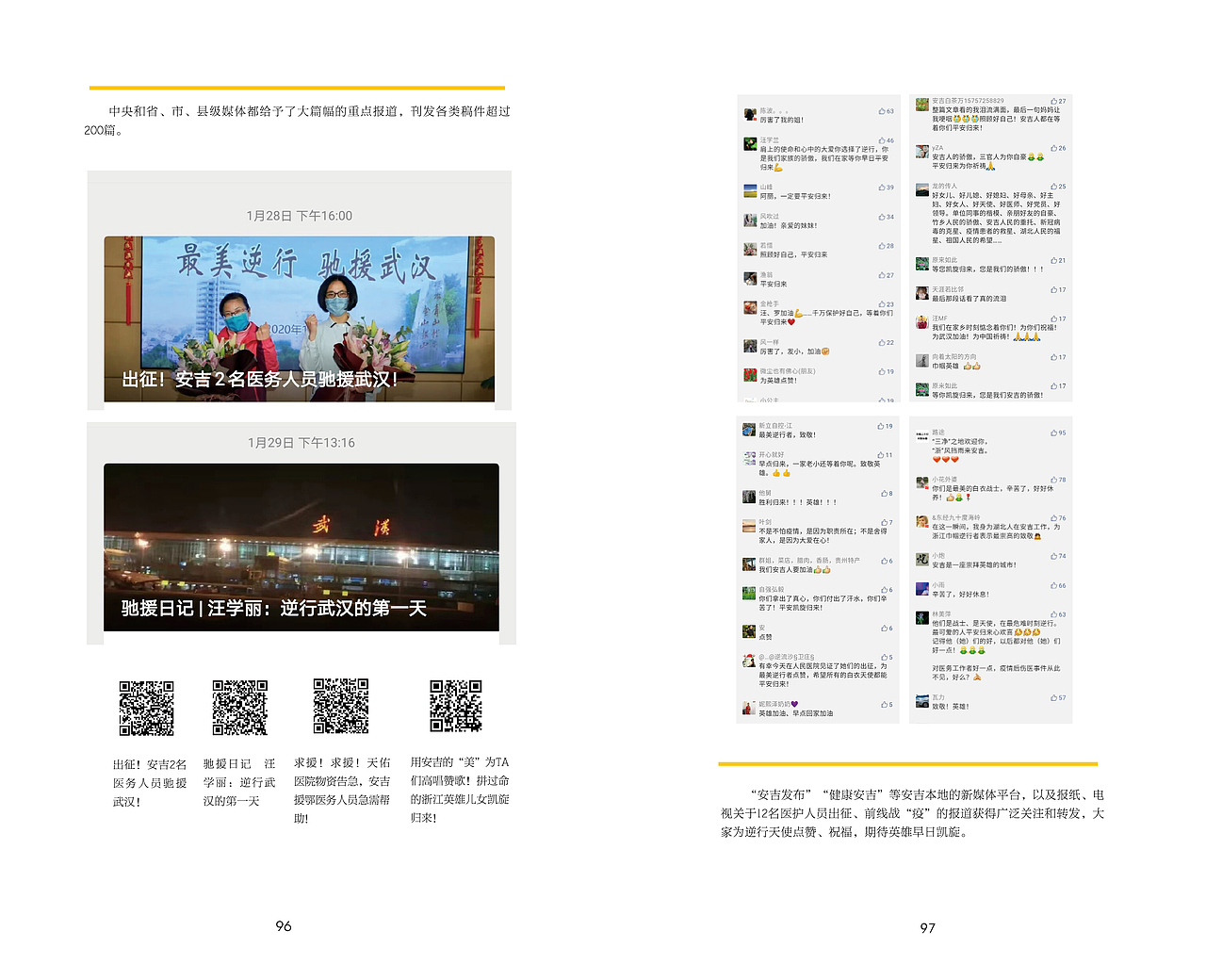The height and width of the screenshot is (980, 1206).
Task: Click page number 96
Action: [284, 926]
